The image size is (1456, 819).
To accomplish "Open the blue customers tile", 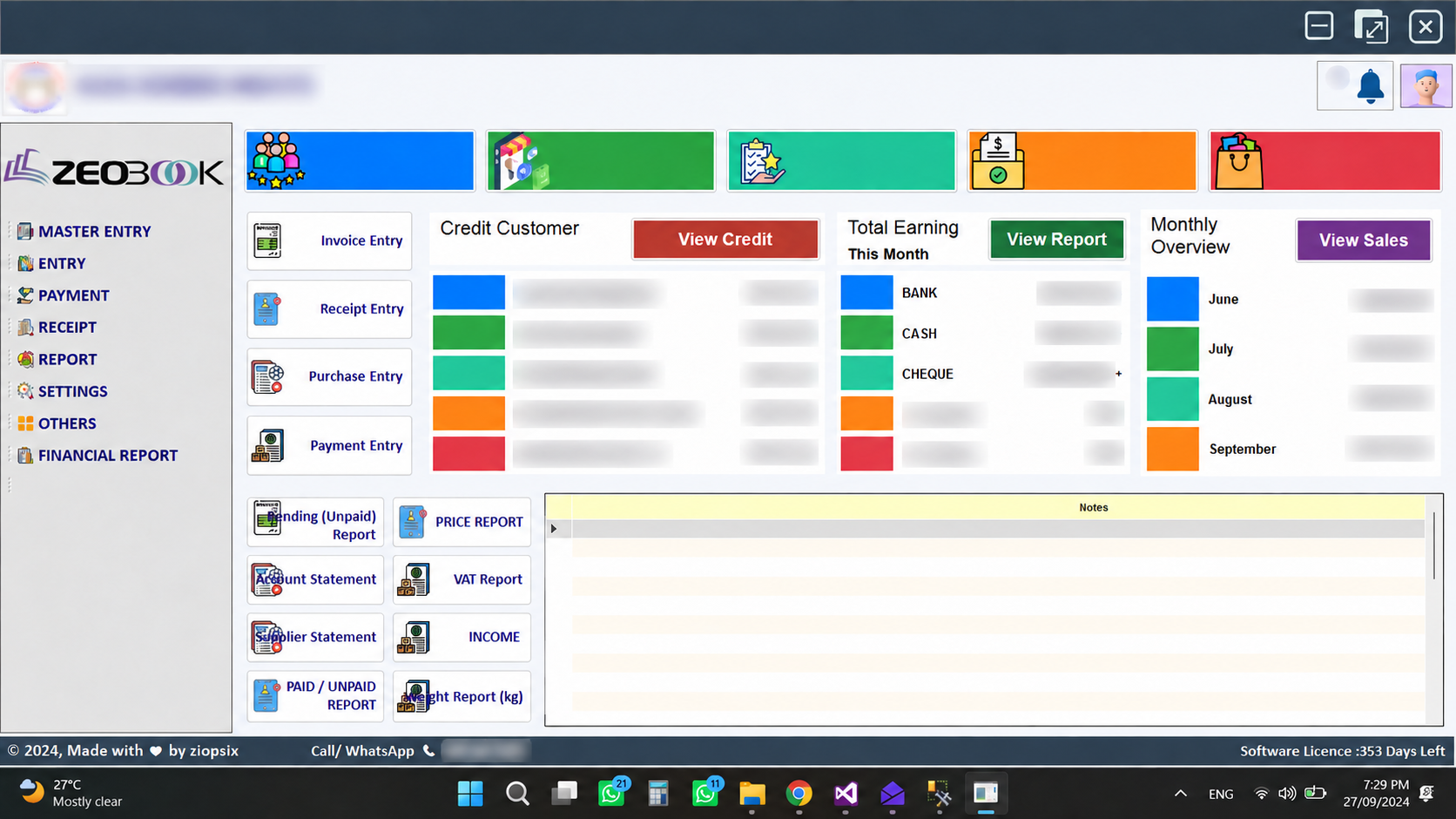I will [360, 161].
